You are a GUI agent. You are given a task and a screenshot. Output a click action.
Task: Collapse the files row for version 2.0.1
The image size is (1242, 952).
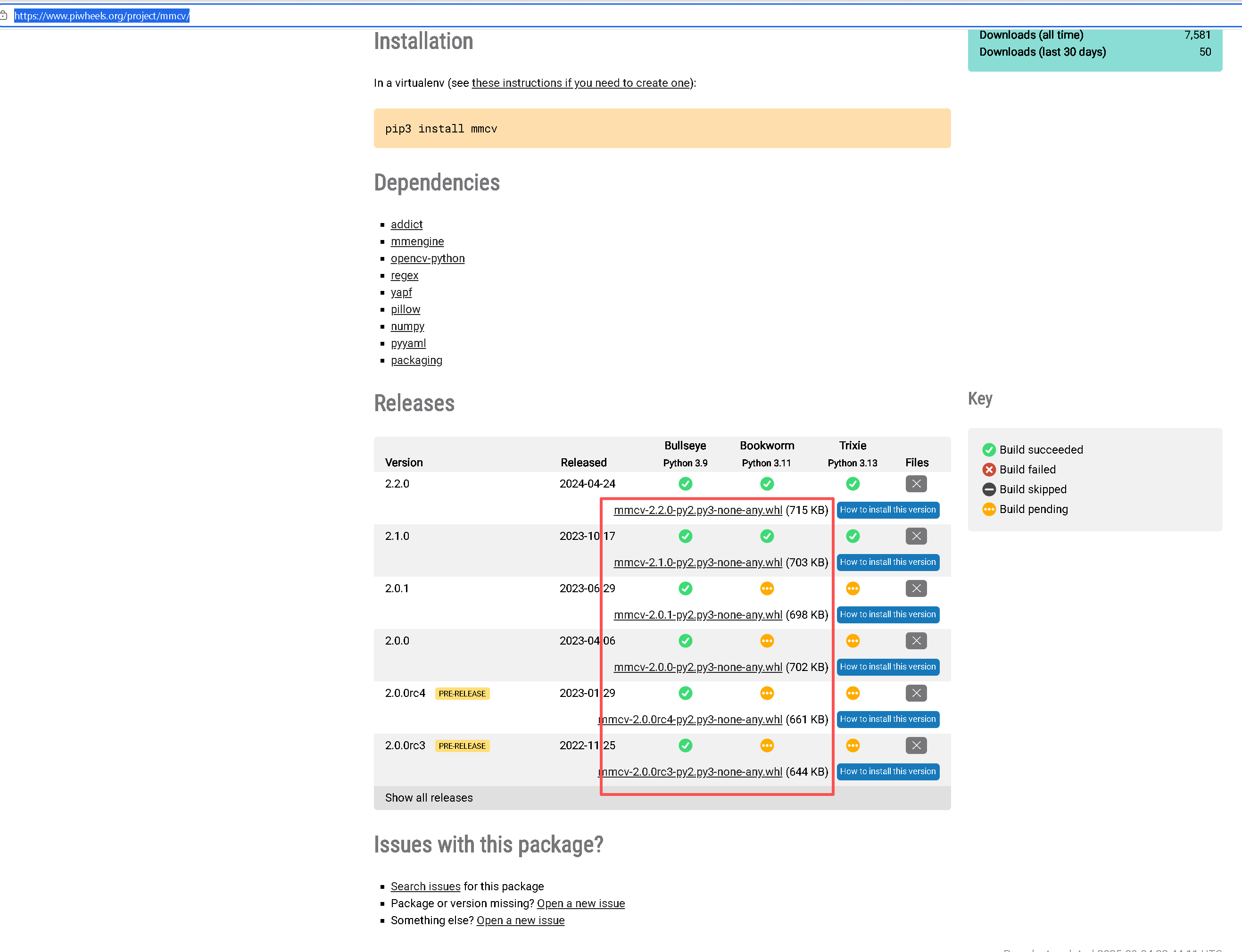tap(916, 589)
